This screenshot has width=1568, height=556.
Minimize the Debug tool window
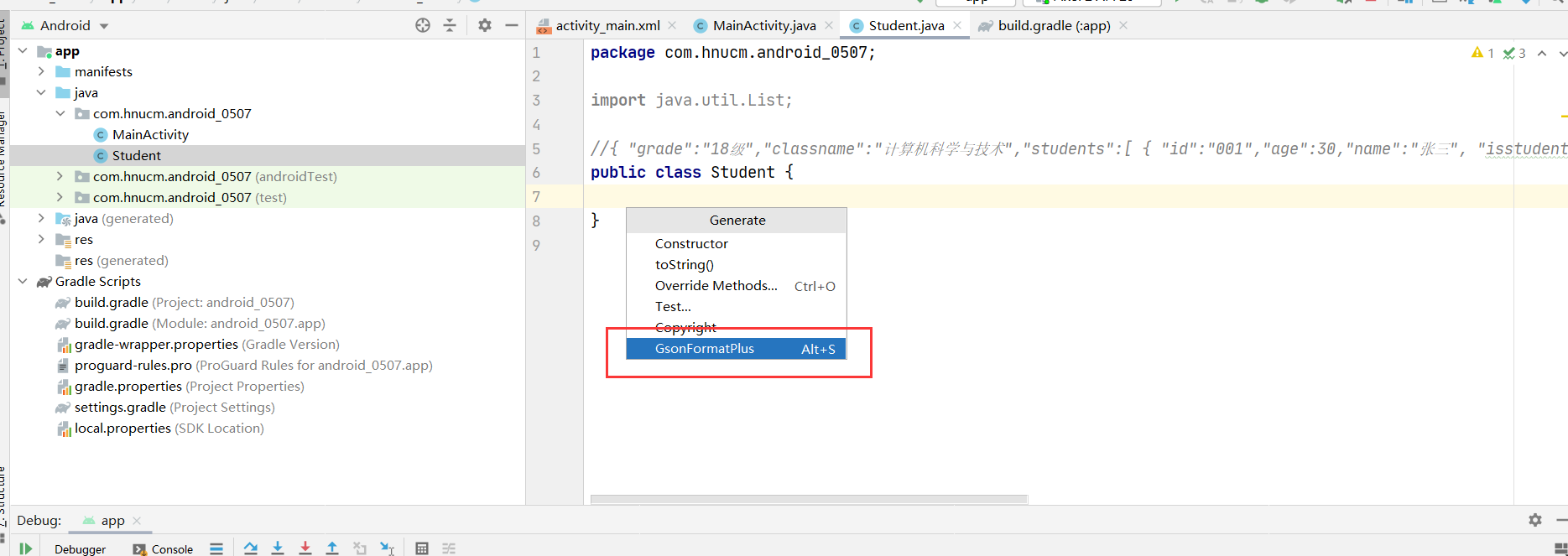1561,520
